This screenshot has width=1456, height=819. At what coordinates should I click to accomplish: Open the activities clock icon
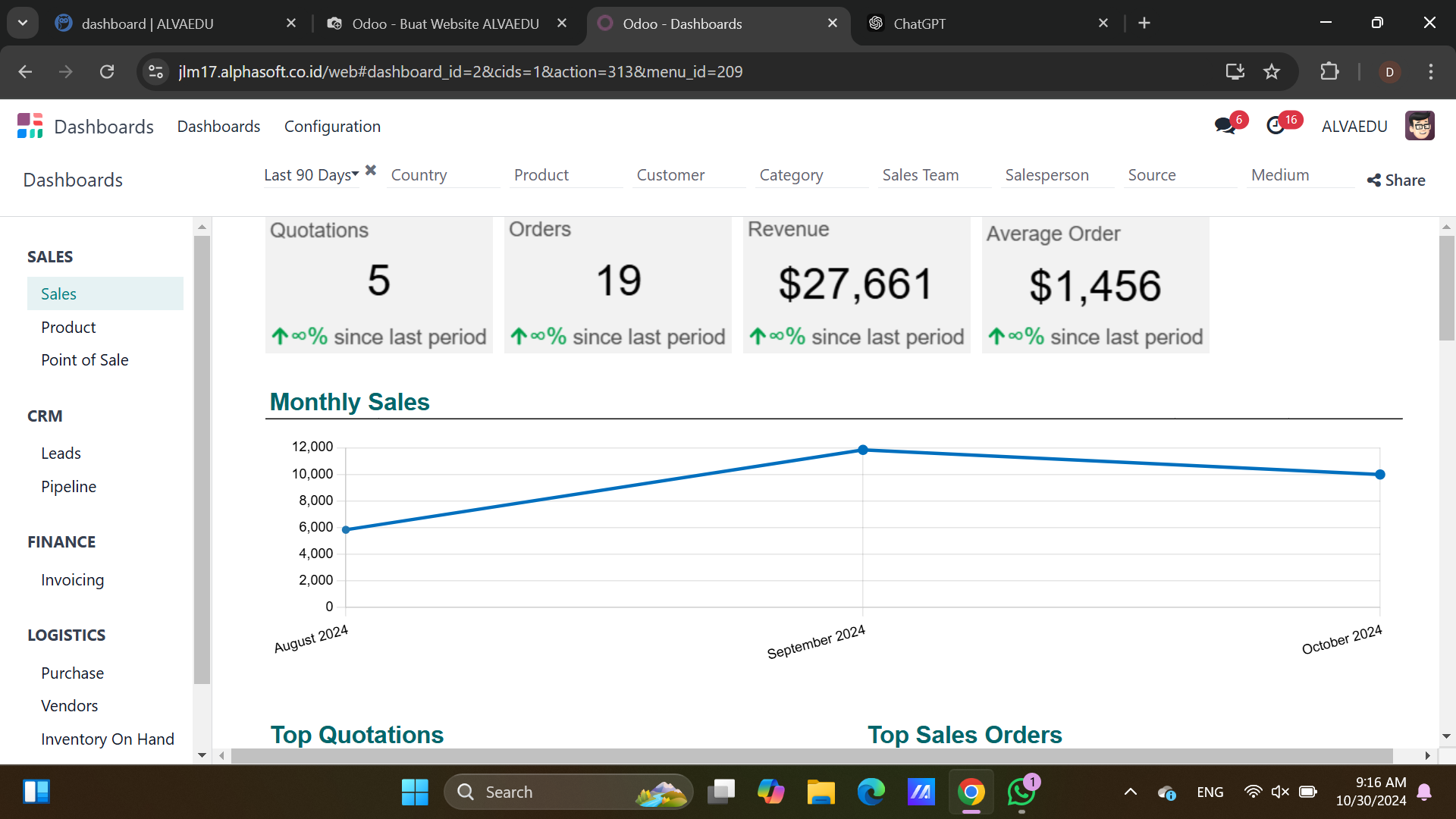pos(1276,126)
